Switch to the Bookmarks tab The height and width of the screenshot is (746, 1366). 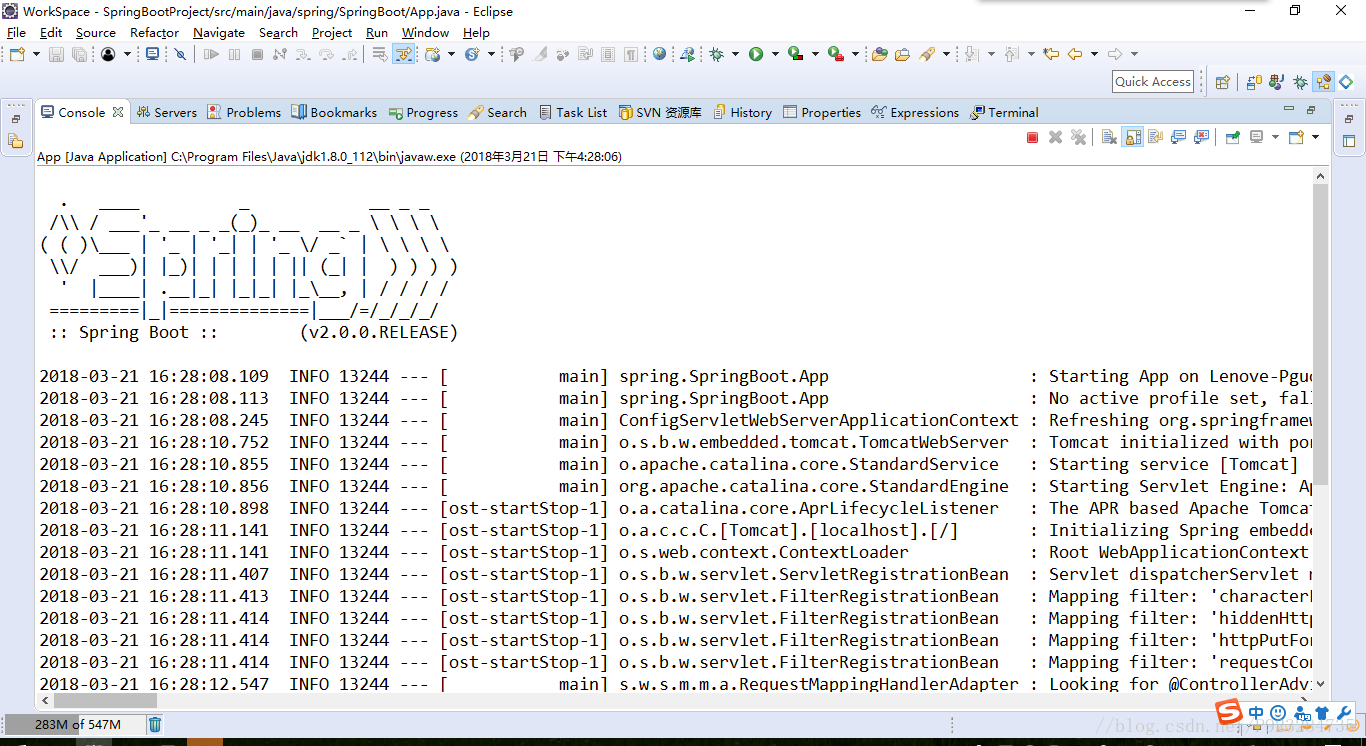click(334, 112)
